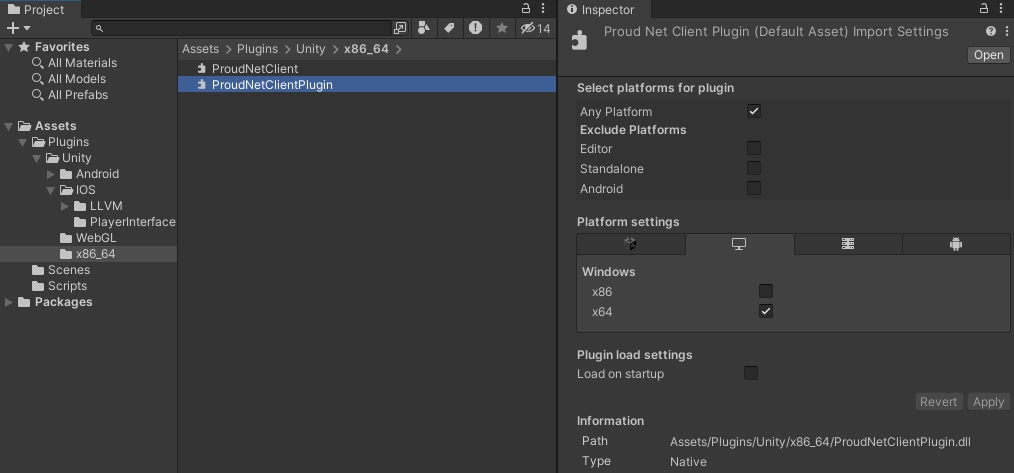
Task: Toggle hidden packages visibility count
Action: [x=536, y=28]
